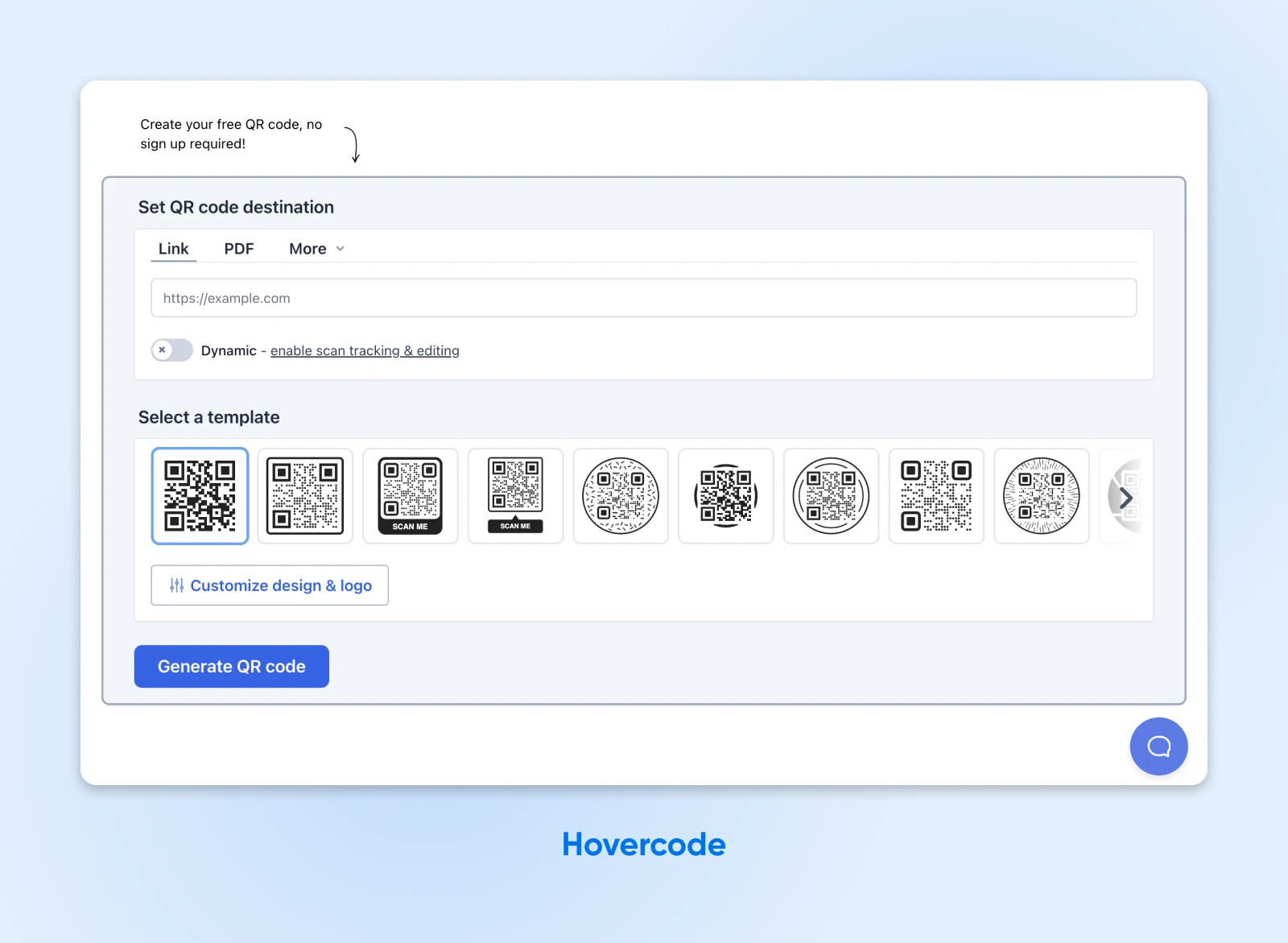Toggle the Dynamic QR code switch
The height and width of the screenshot is (943, 1288).
tap(172, 350)
